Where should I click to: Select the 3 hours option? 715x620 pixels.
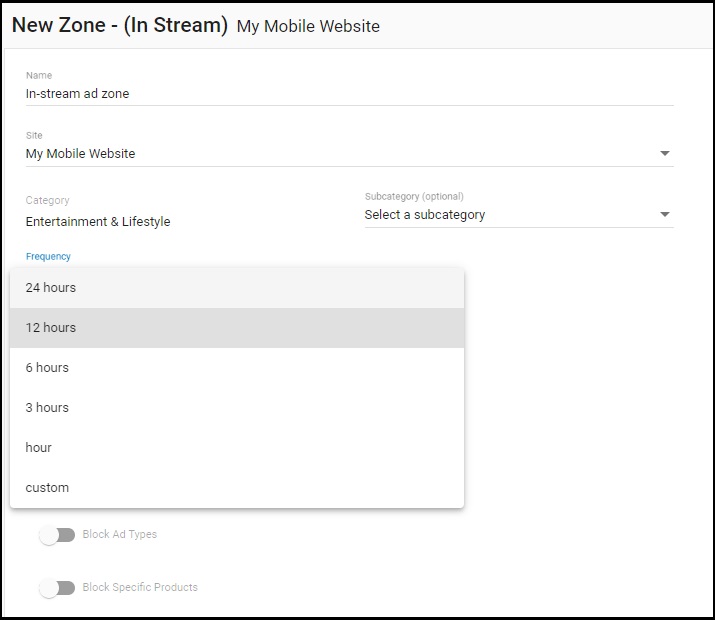tap(237, 408)
